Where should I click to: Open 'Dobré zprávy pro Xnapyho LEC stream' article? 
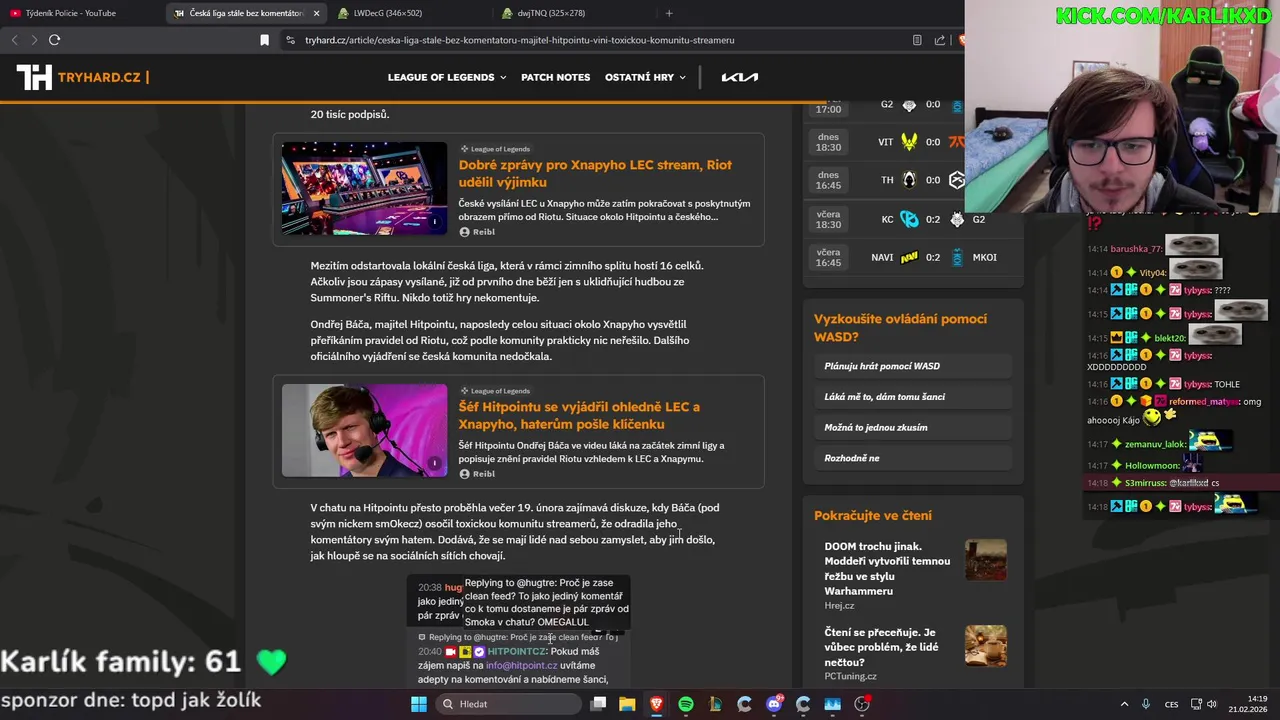click(595, 174)
